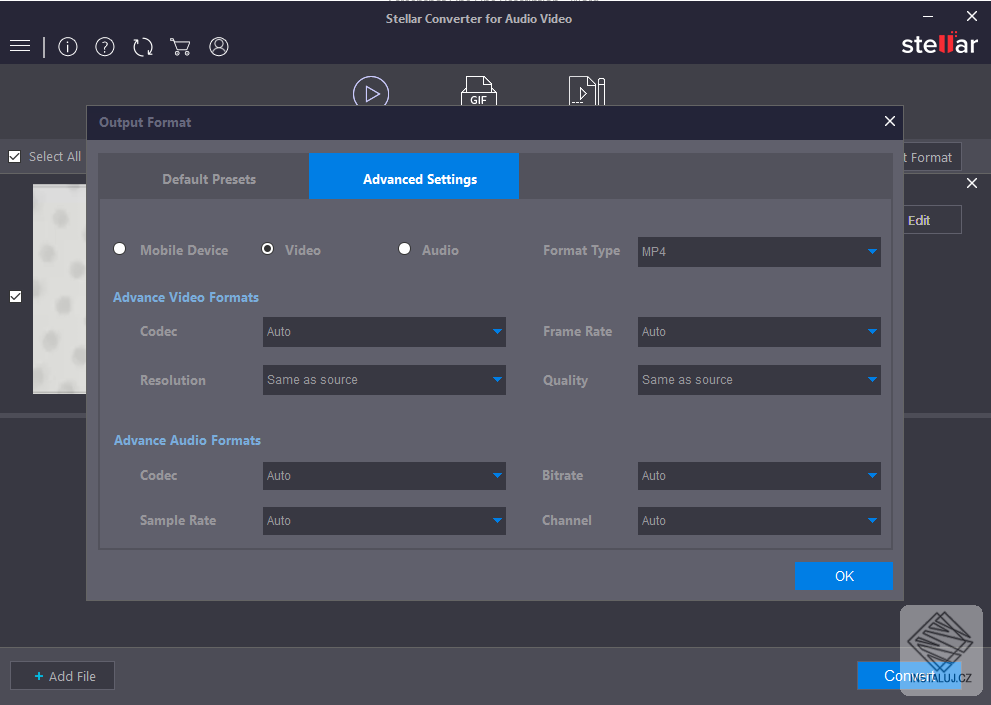Screen dimensions: 991x705
Task: Click the update refresh arrows icon
Action: (x=143, y=47)
